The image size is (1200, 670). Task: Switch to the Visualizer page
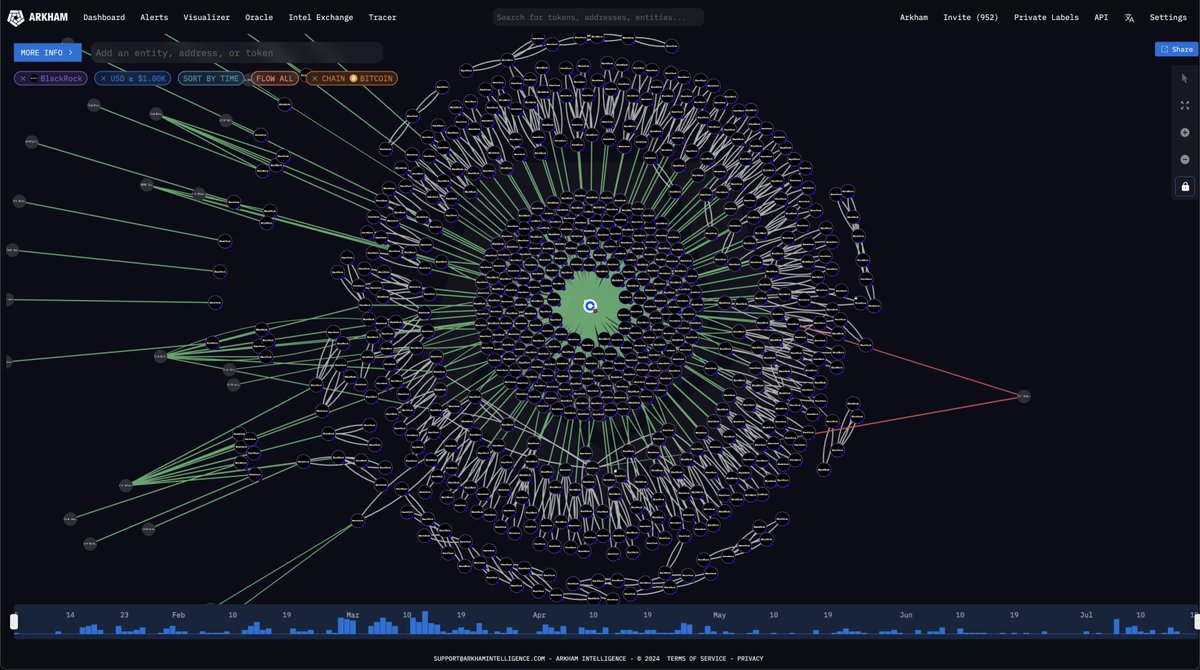(206, 17)
